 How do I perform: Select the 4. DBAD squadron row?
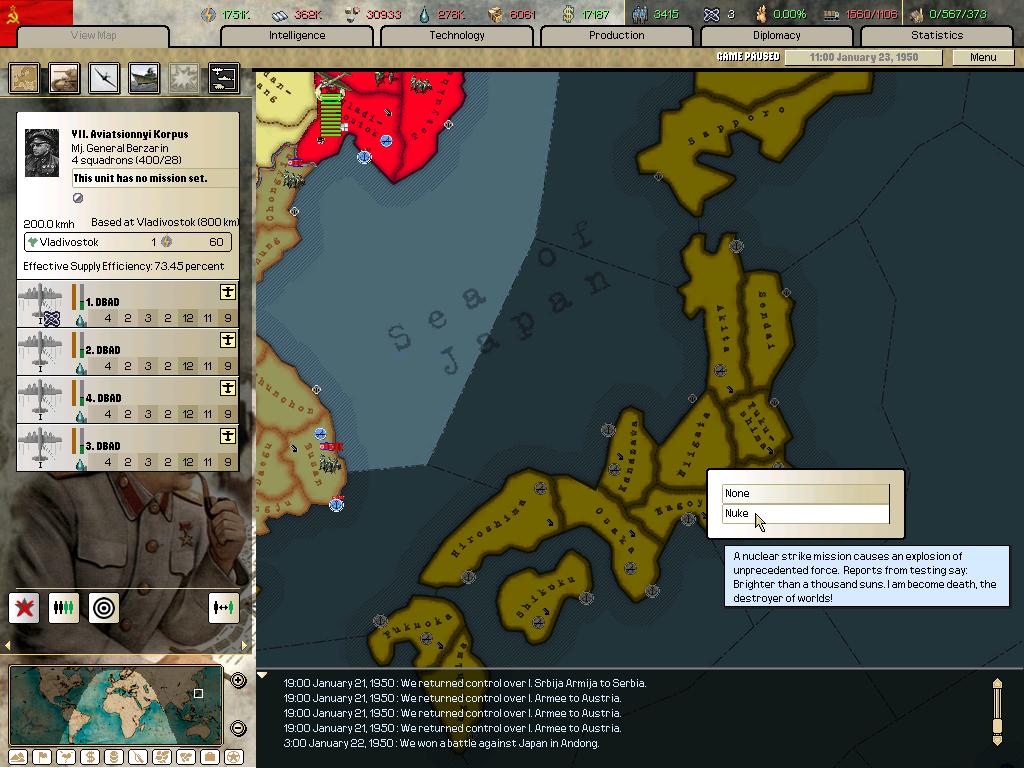pyautogui.click(x=127, y=400)
